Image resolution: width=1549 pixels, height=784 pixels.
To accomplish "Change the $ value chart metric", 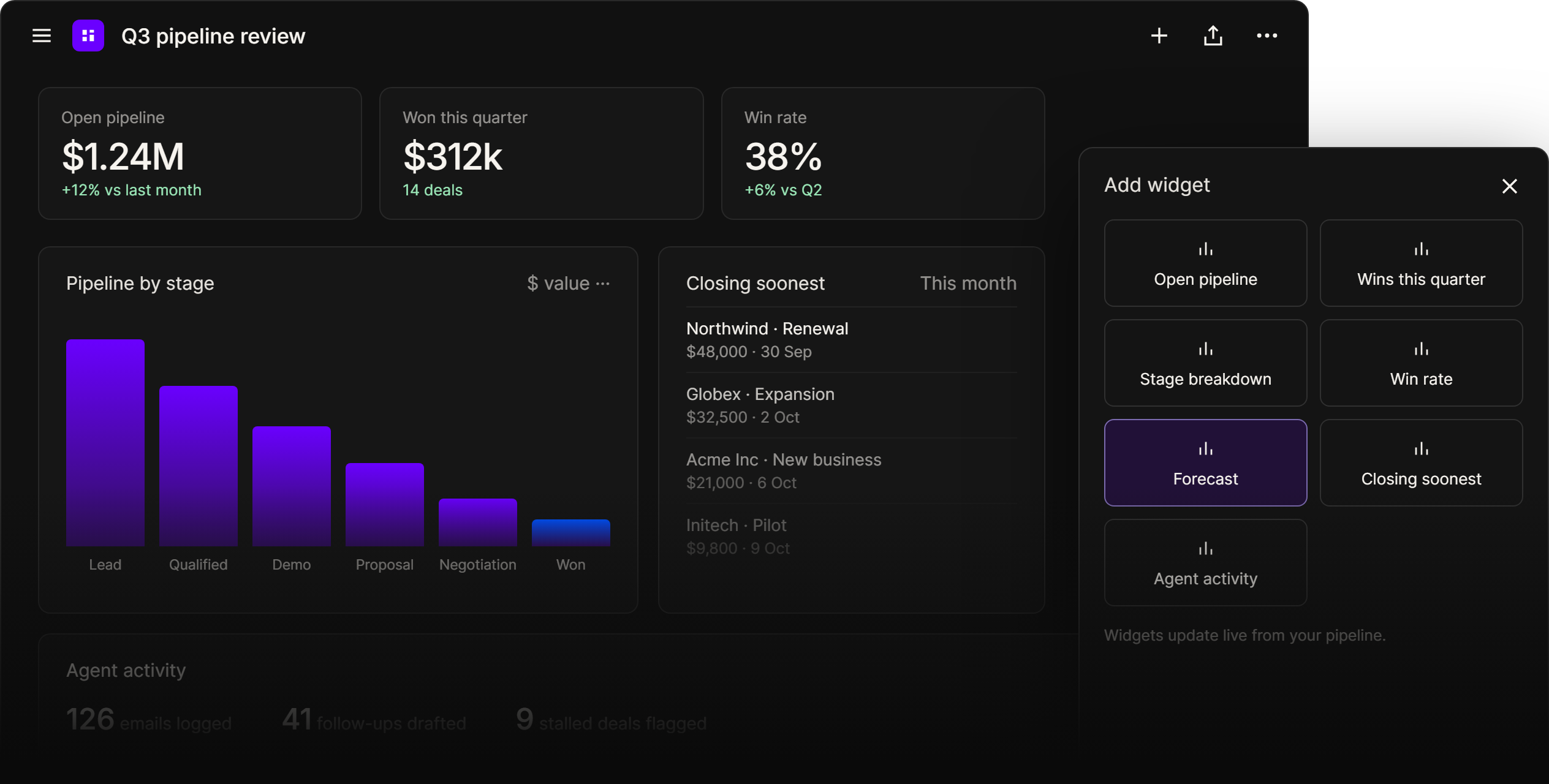I will pos(558,284).
